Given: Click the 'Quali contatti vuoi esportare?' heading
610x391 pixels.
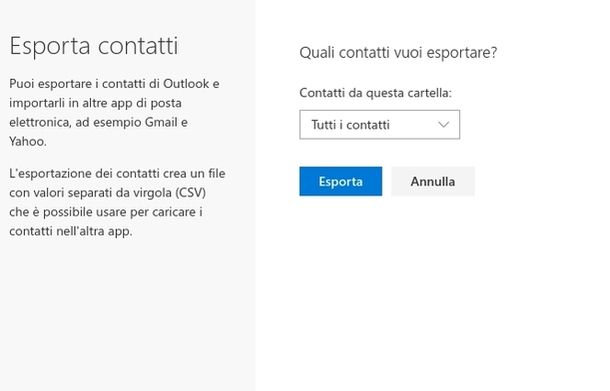Looking at the screenshot, I should 398,52.
